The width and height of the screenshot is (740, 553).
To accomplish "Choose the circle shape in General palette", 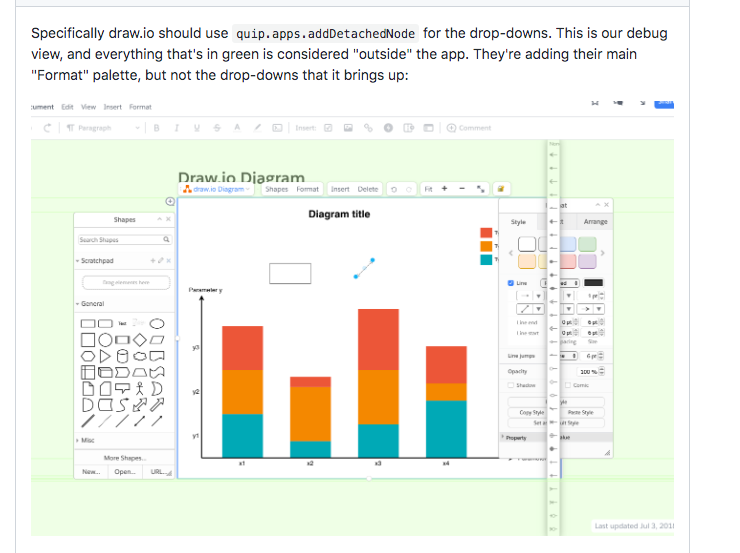I will tap(105, 340).
